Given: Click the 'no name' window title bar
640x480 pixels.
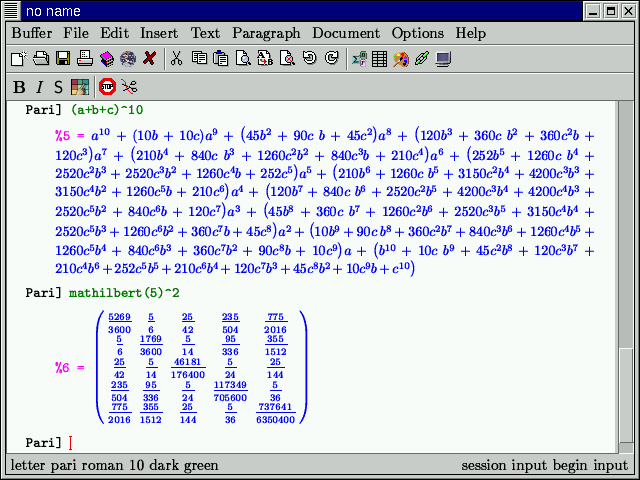Looking at the screenshot, I should (302, 11).
